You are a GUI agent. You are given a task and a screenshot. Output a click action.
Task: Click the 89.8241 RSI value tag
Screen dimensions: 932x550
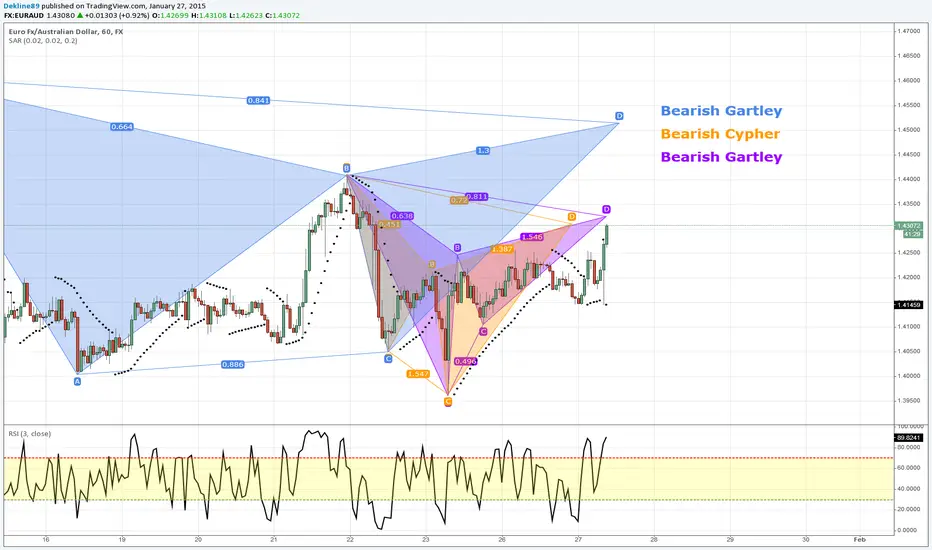[908, 438]
